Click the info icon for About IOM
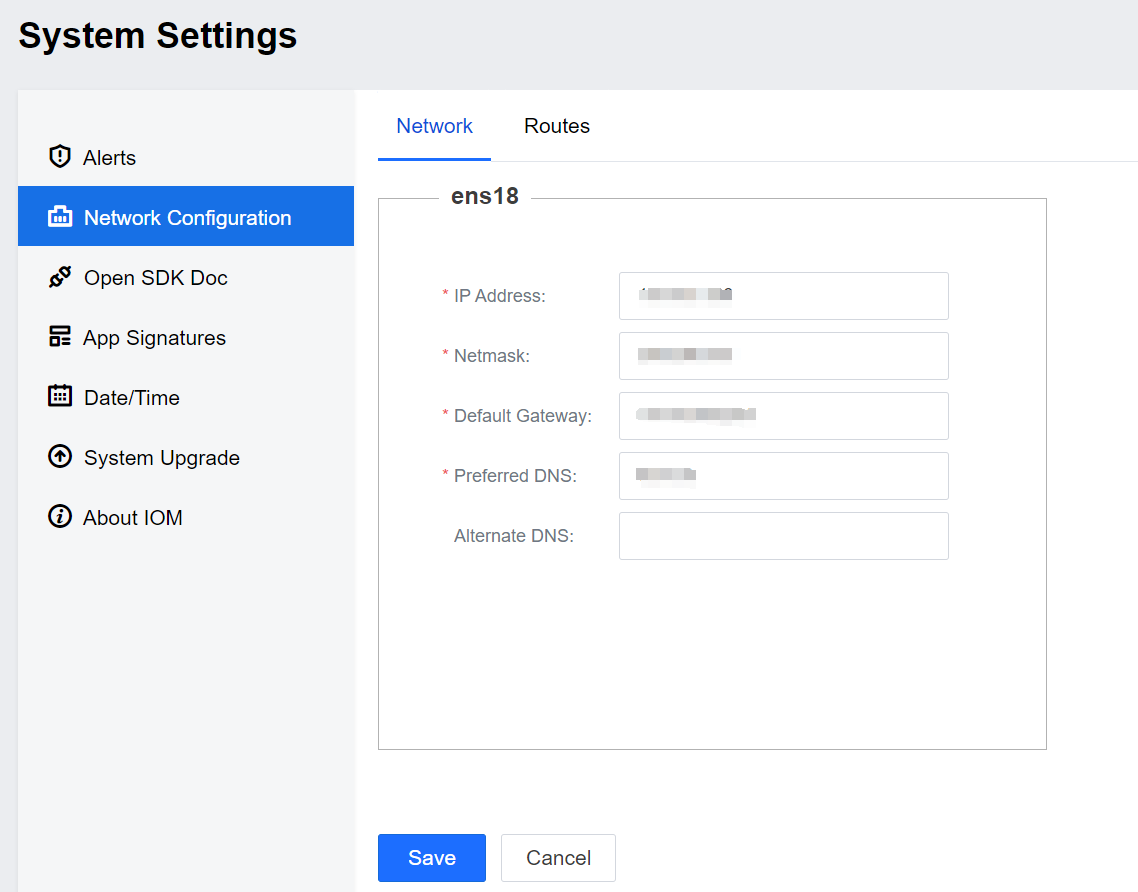 pos(60,517)
